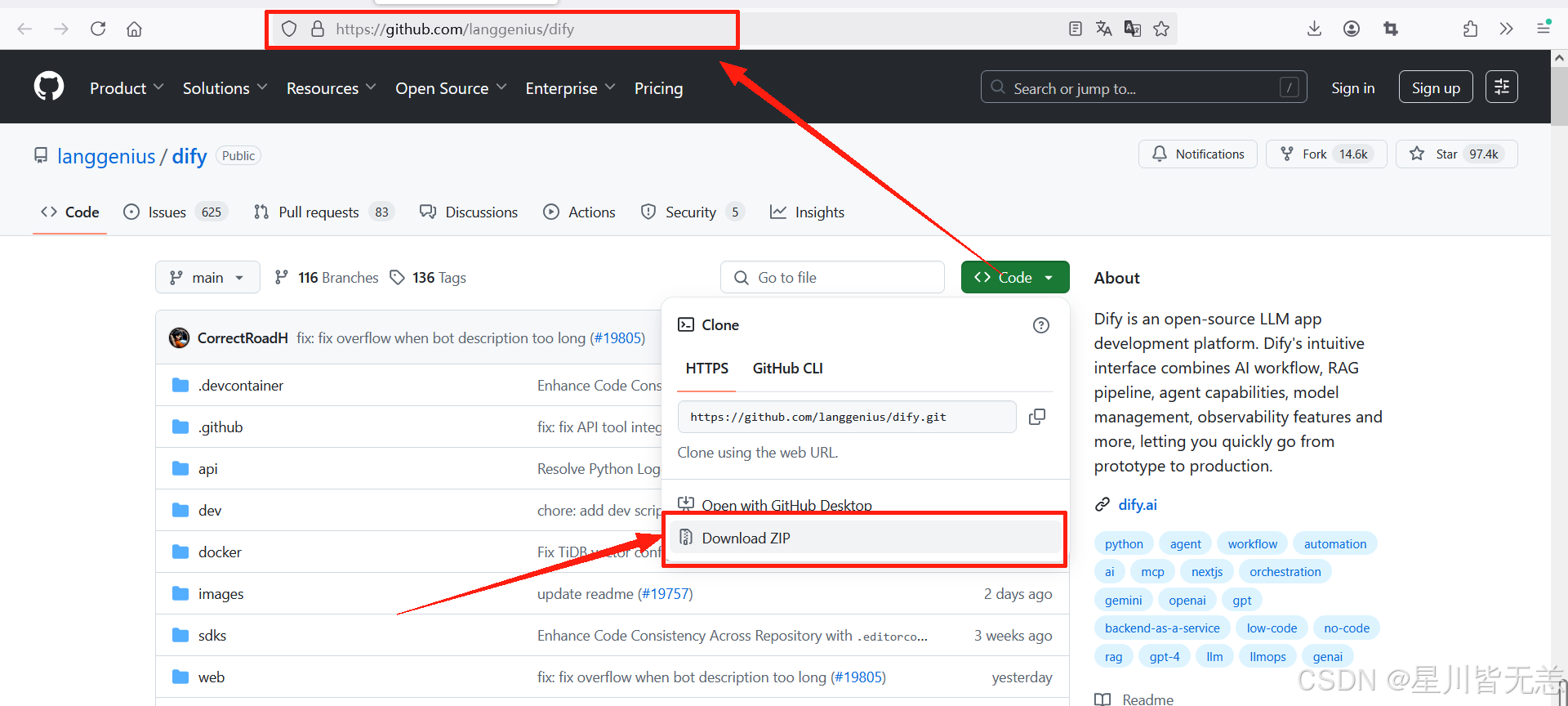The image size is (1568, 706).
Task: Switch to the Discussions tab
Action: click(469, 212)
